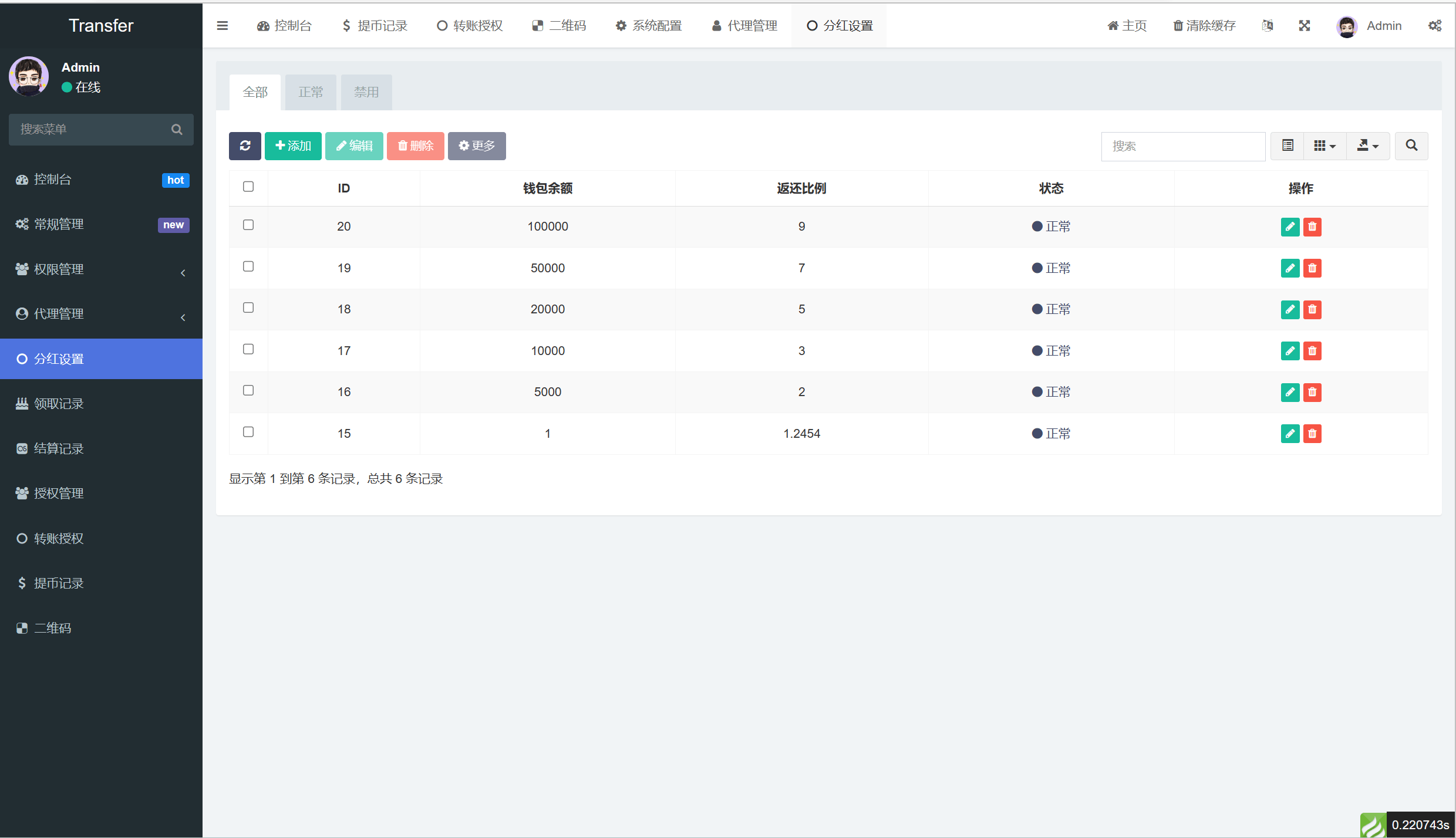Open language switch icon in header

pos(1268,26)
